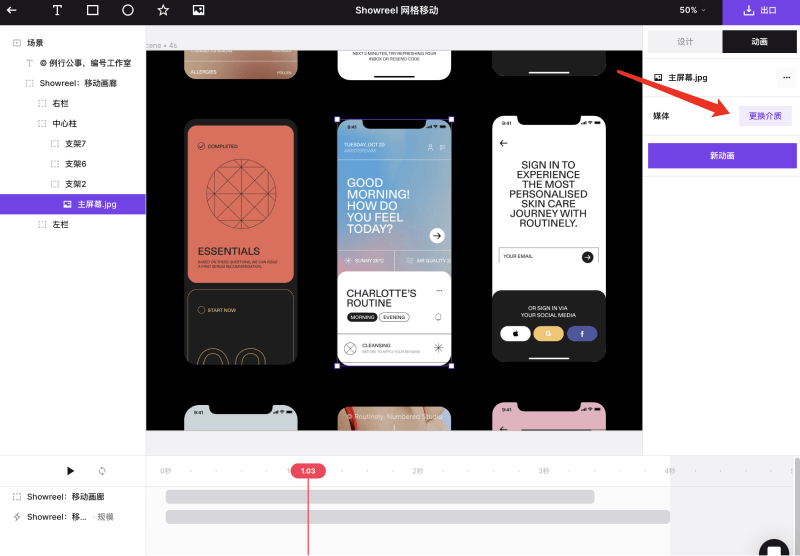Viewport: 800px width, 556px height.
Task: Select the 场景 root layer
Action: [x=35, y=43]
